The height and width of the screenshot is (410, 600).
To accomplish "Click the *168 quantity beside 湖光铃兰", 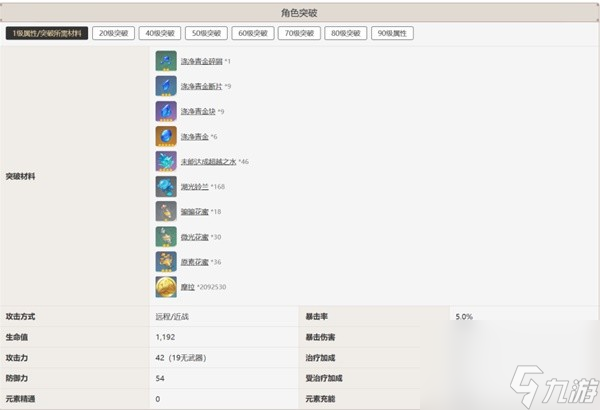I will [218, 187].
